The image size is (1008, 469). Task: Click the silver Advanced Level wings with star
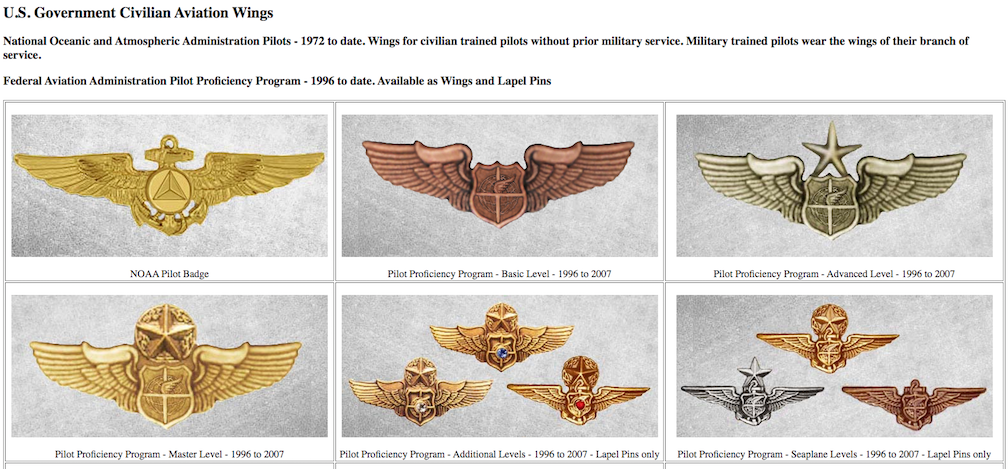834,186
